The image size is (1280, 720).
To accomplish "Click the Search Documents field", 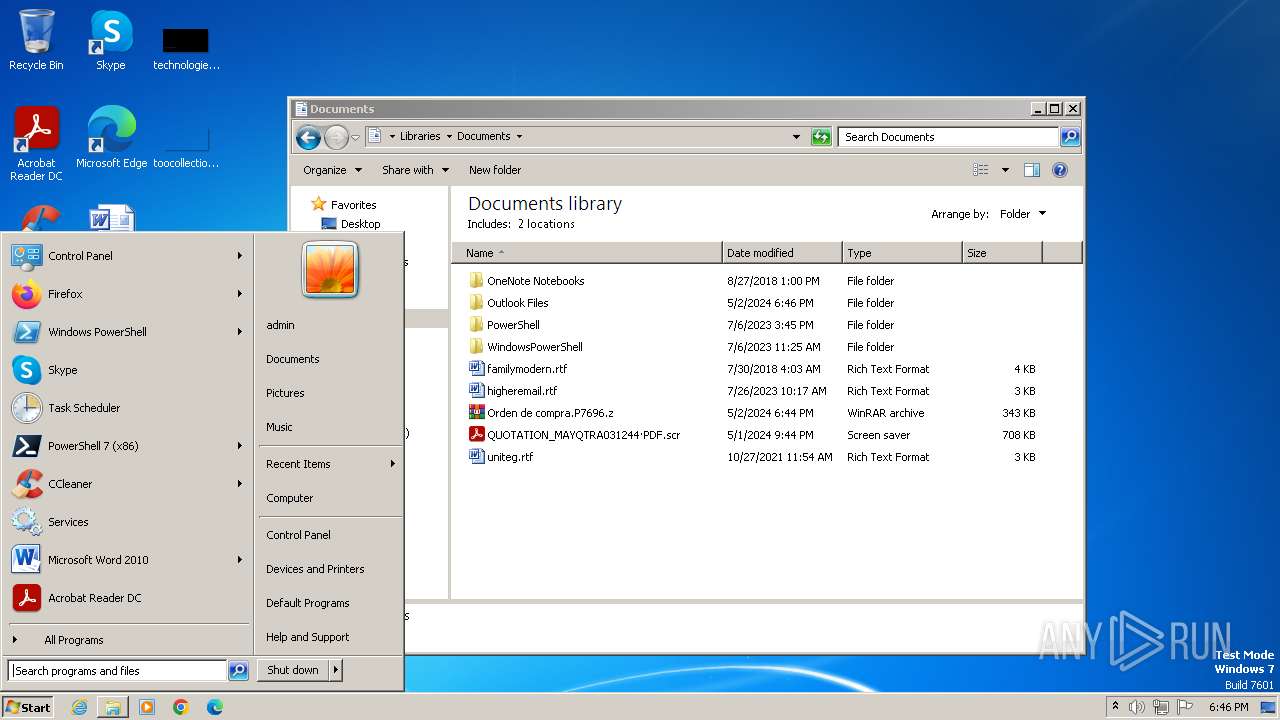I will click(948, 137).
